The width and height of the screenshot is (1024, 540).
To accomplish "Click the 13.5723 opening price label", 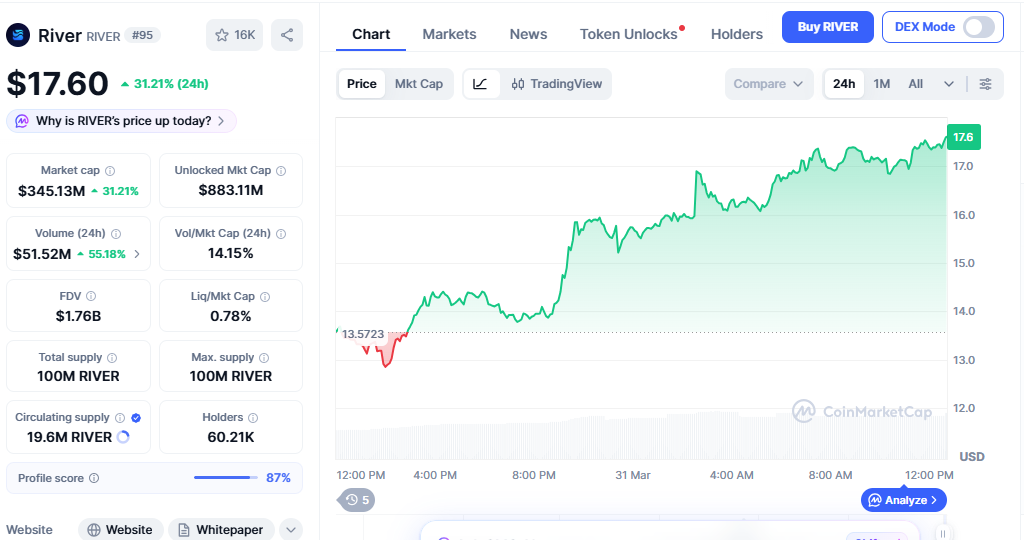I will 363,334.
